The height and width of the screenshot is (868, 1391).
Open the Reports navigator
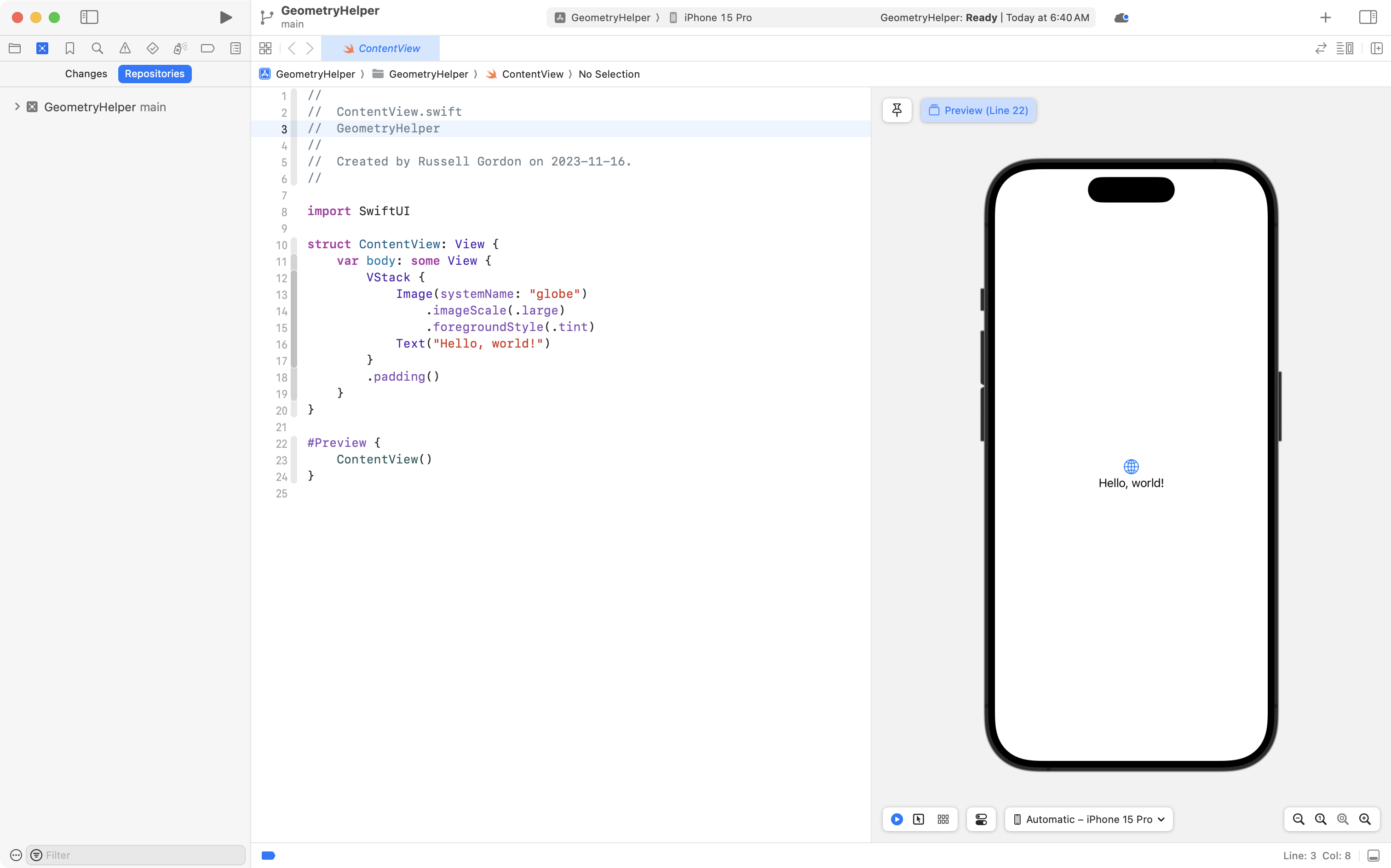click(x=236, y=48)
